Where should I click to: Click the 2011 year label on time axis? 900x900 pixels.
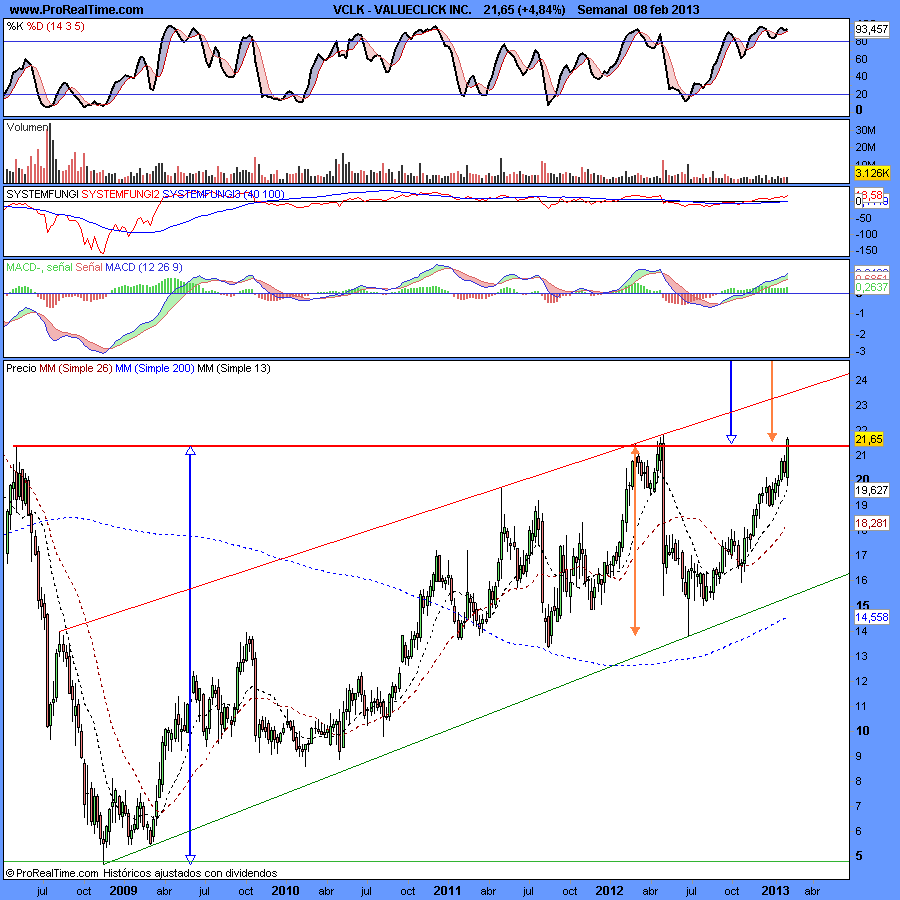[447, 890]
